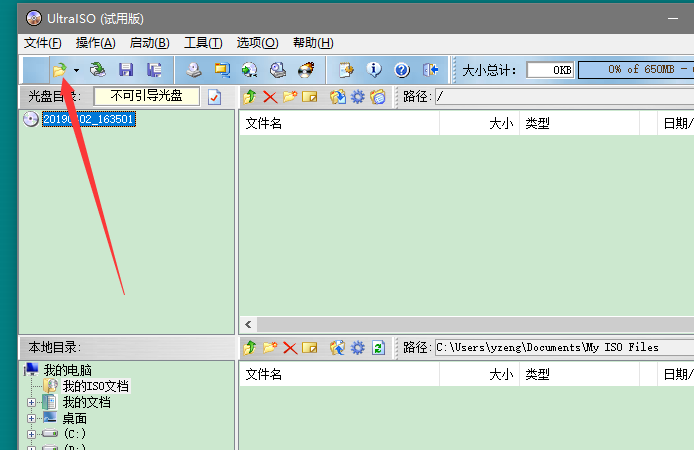
Task: Click the 不可引导光盘 field
Action: [147, 96]
